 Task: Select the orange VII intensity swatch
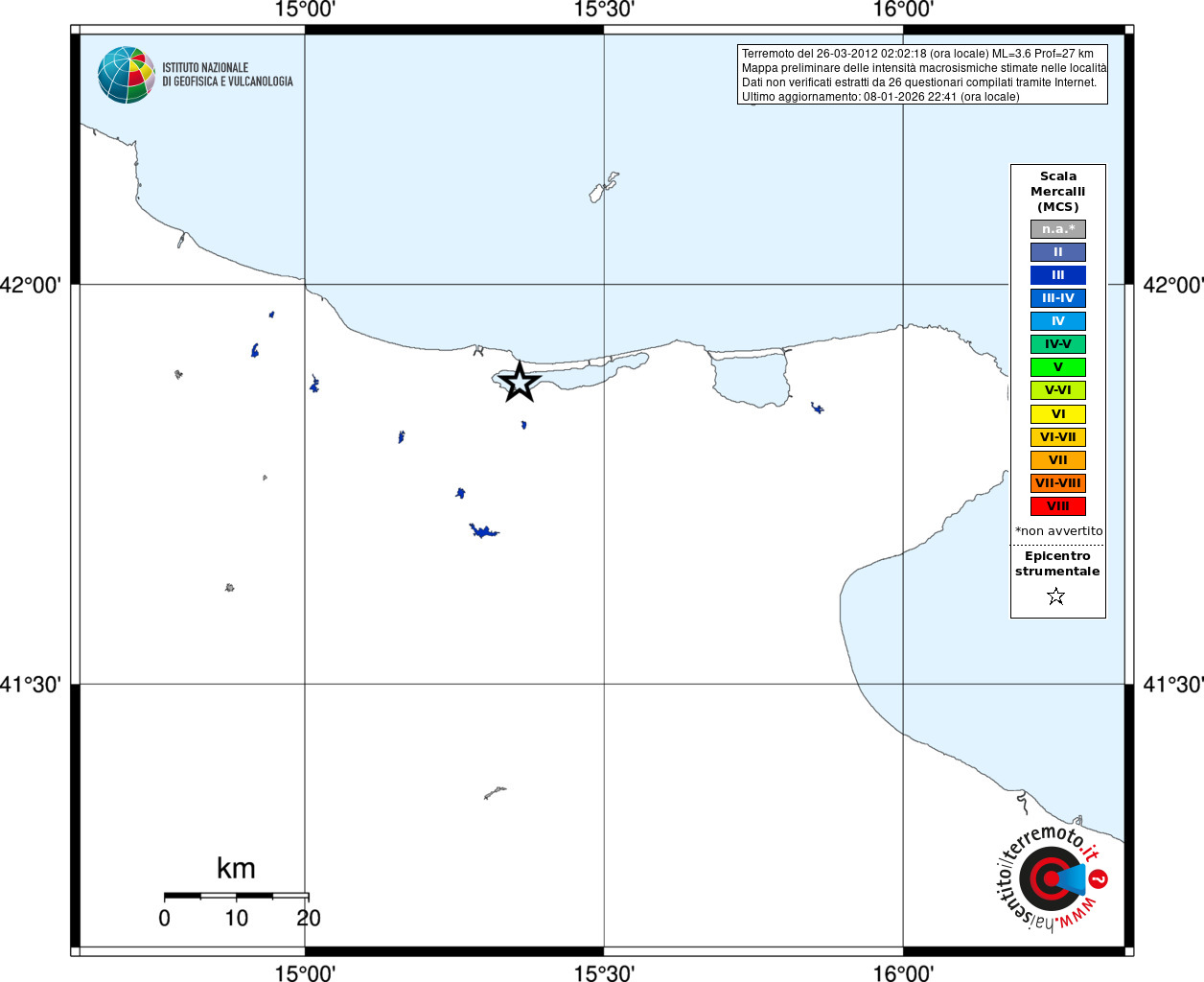[1058, 460]
